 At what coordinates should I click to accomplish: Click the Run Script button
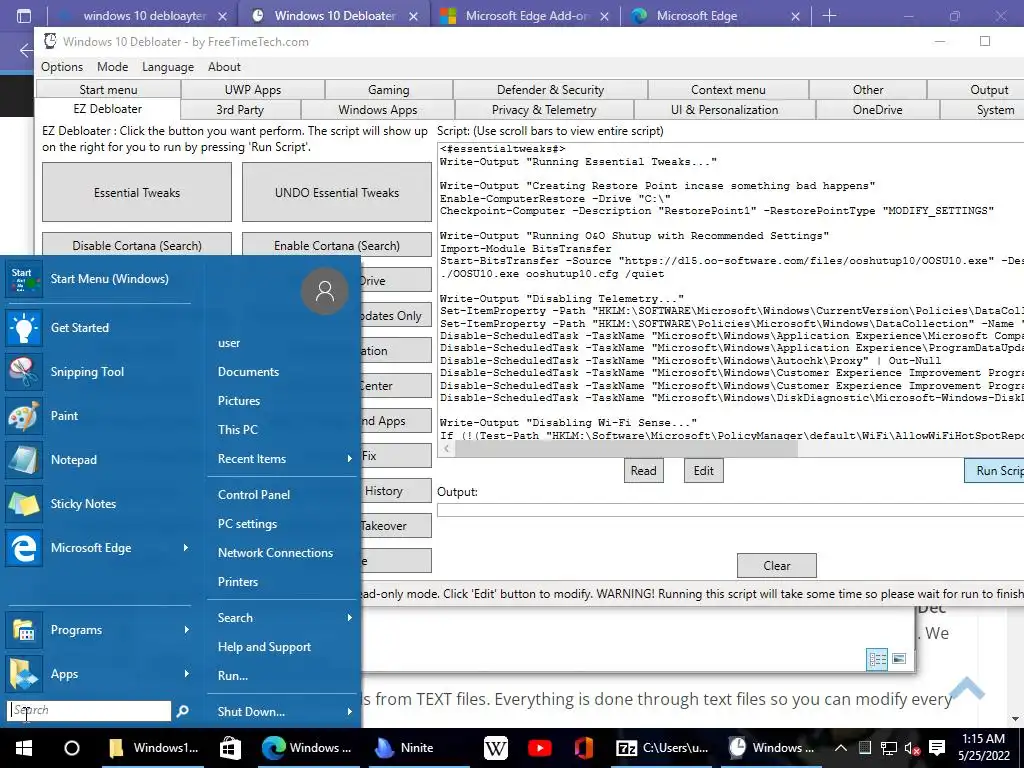coord(995,471)
